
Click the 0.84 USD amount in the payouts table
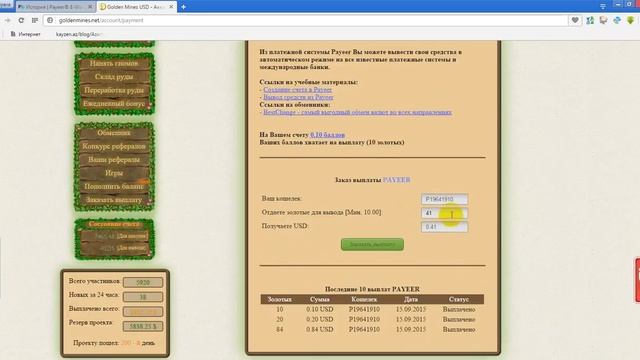pyautogui.click(x=320, y=329)
